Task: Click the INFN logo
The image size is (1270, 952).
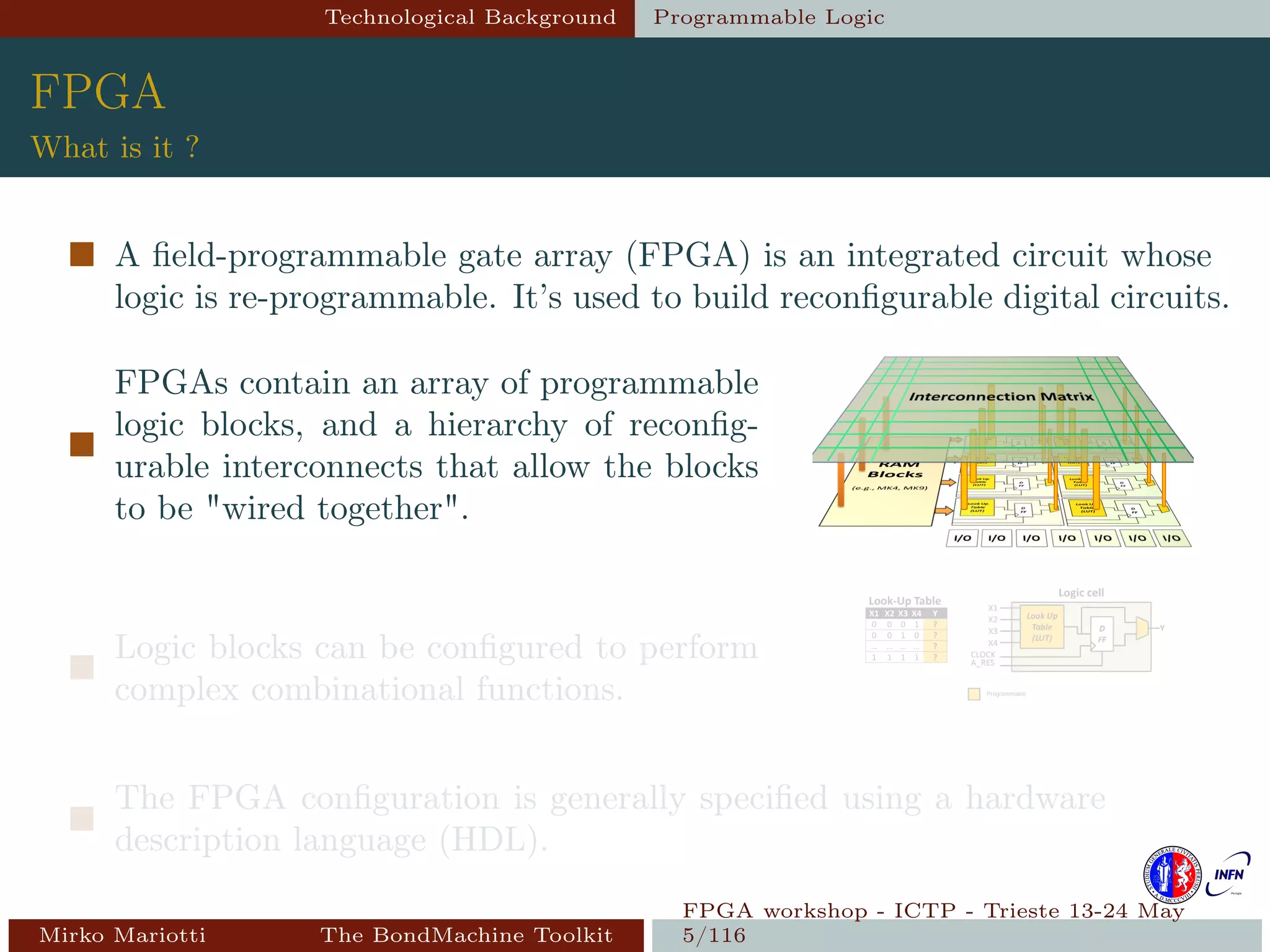Action: click(x=1228, y=874)
